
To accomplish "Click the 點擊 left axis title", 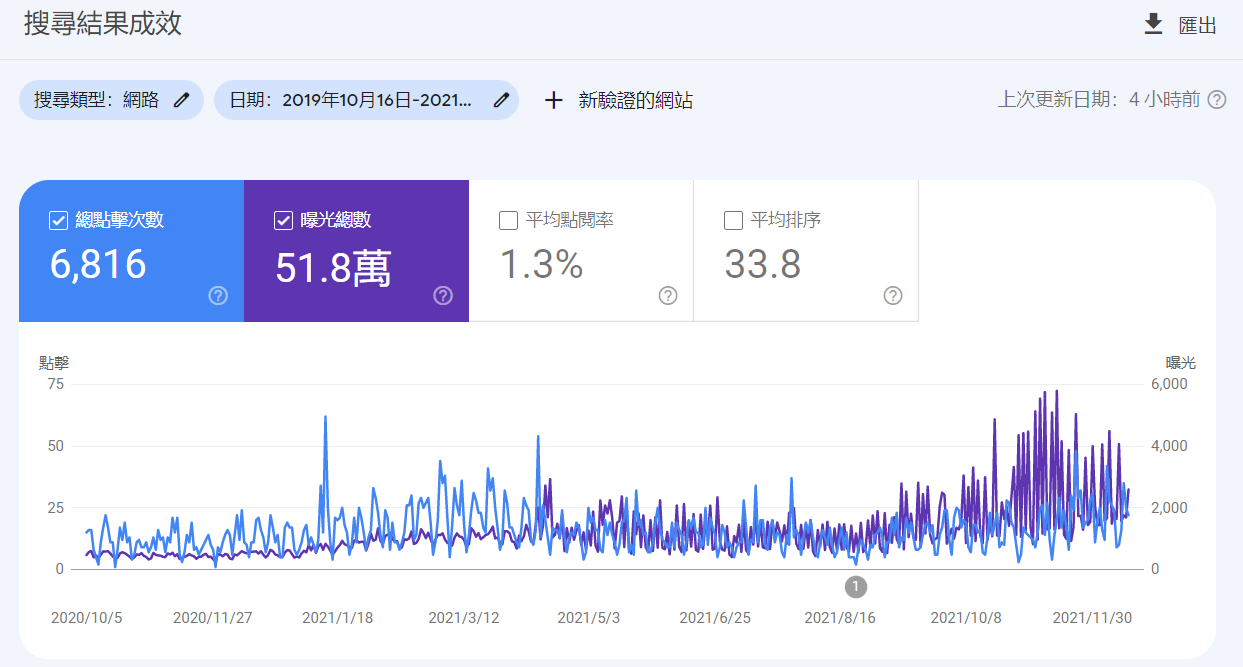I will (x=54, y=362).
